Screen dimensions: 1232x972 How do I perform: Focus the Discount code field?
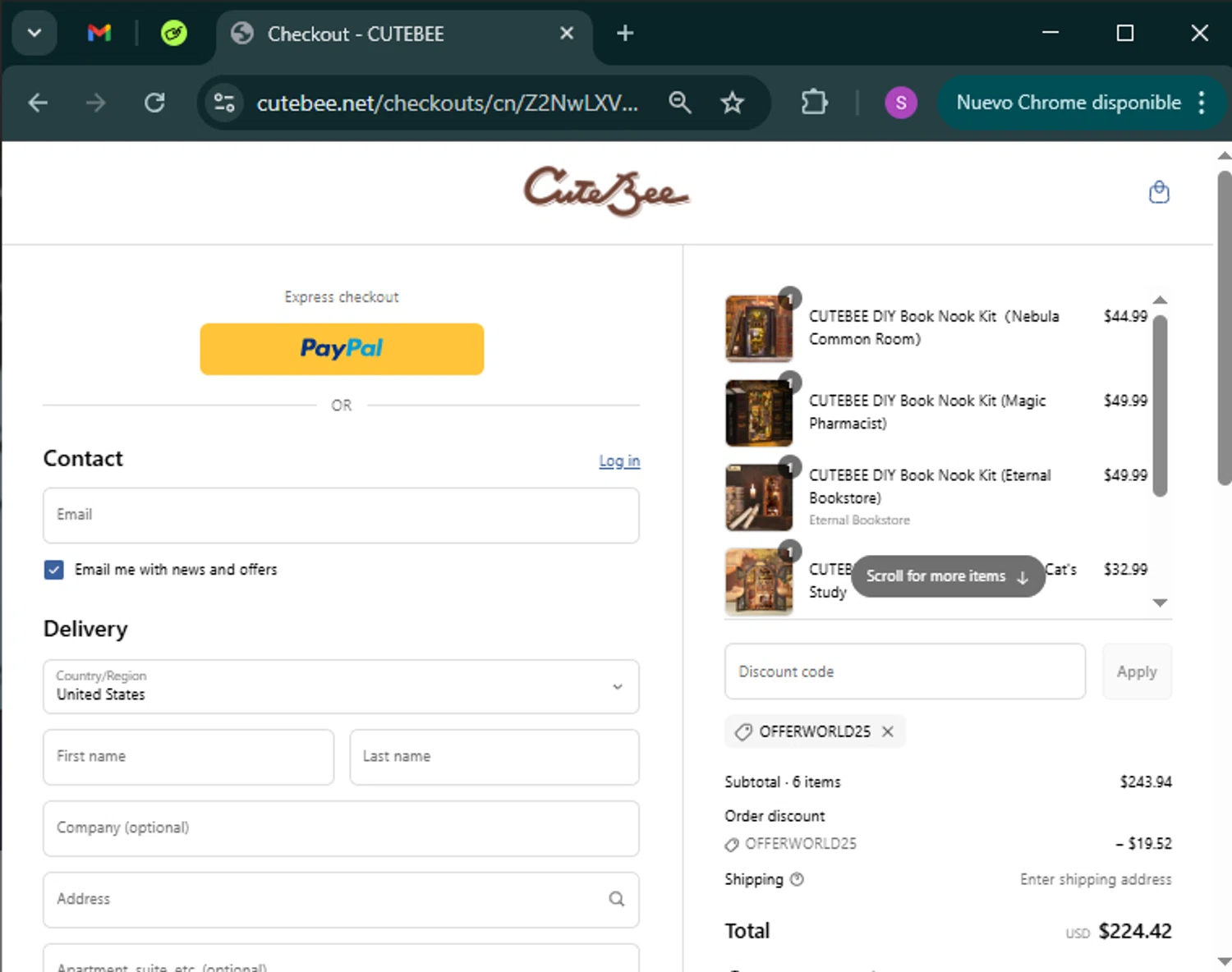coord(904,672)
